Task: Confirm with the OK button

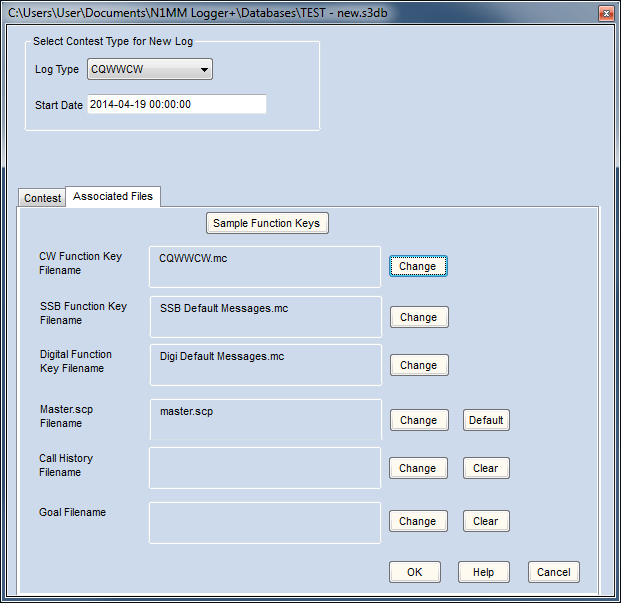Action: pos(415,572)
